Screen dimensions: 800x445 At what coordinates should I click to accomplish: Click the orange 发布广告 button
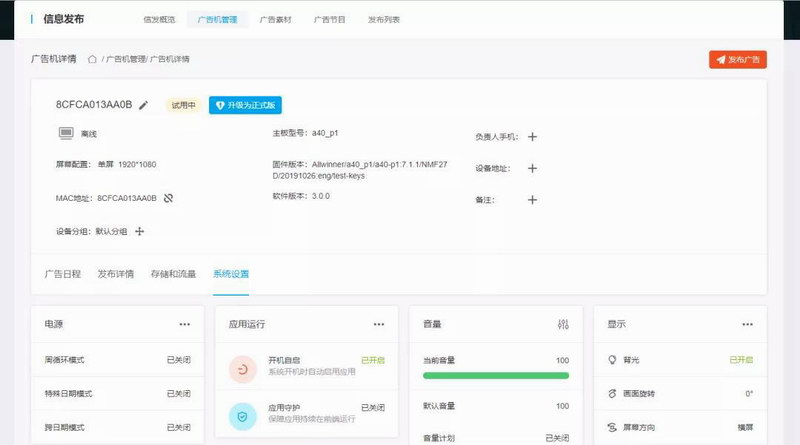pyautogui.click(x=737, y=60)
